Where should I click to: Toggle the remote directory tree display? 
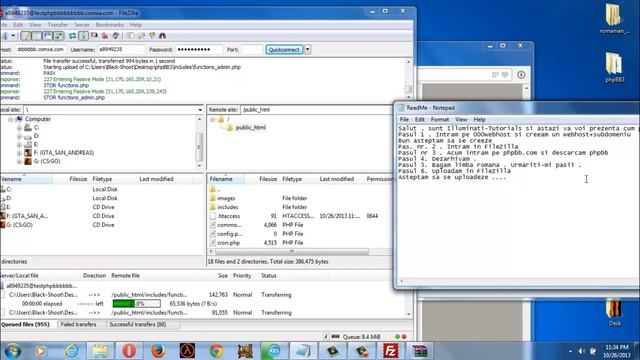tap(47, 36)
